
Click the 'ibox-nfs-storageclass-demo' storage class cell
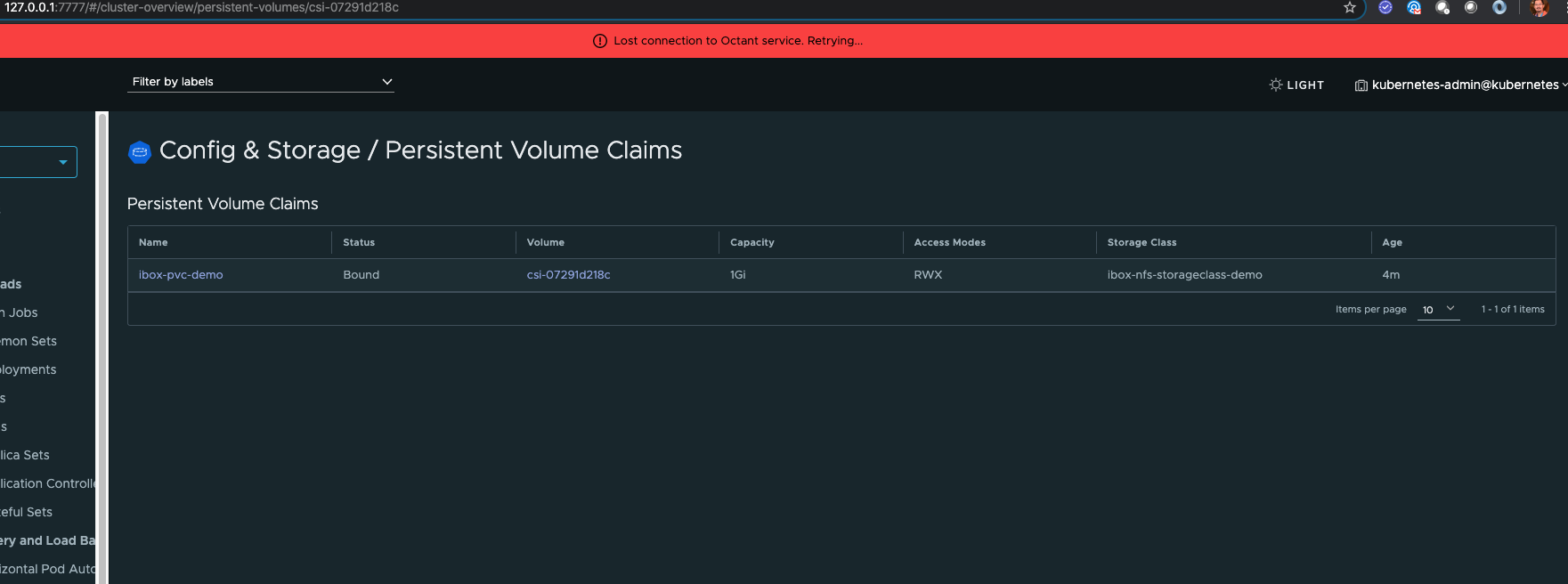[1185, 275]
